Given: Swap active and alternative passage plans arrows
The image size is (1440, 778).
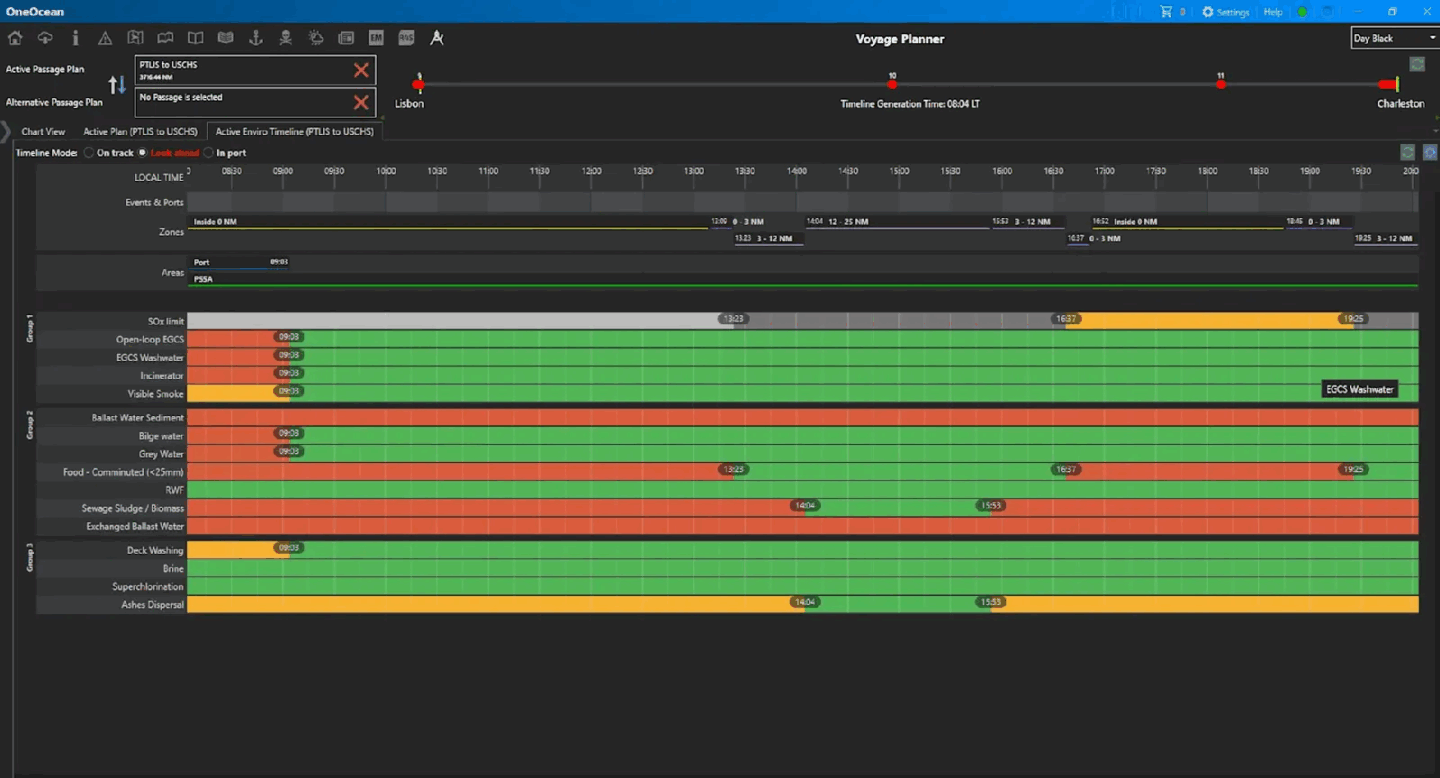Looking at the screenshot, I should 117,85.
